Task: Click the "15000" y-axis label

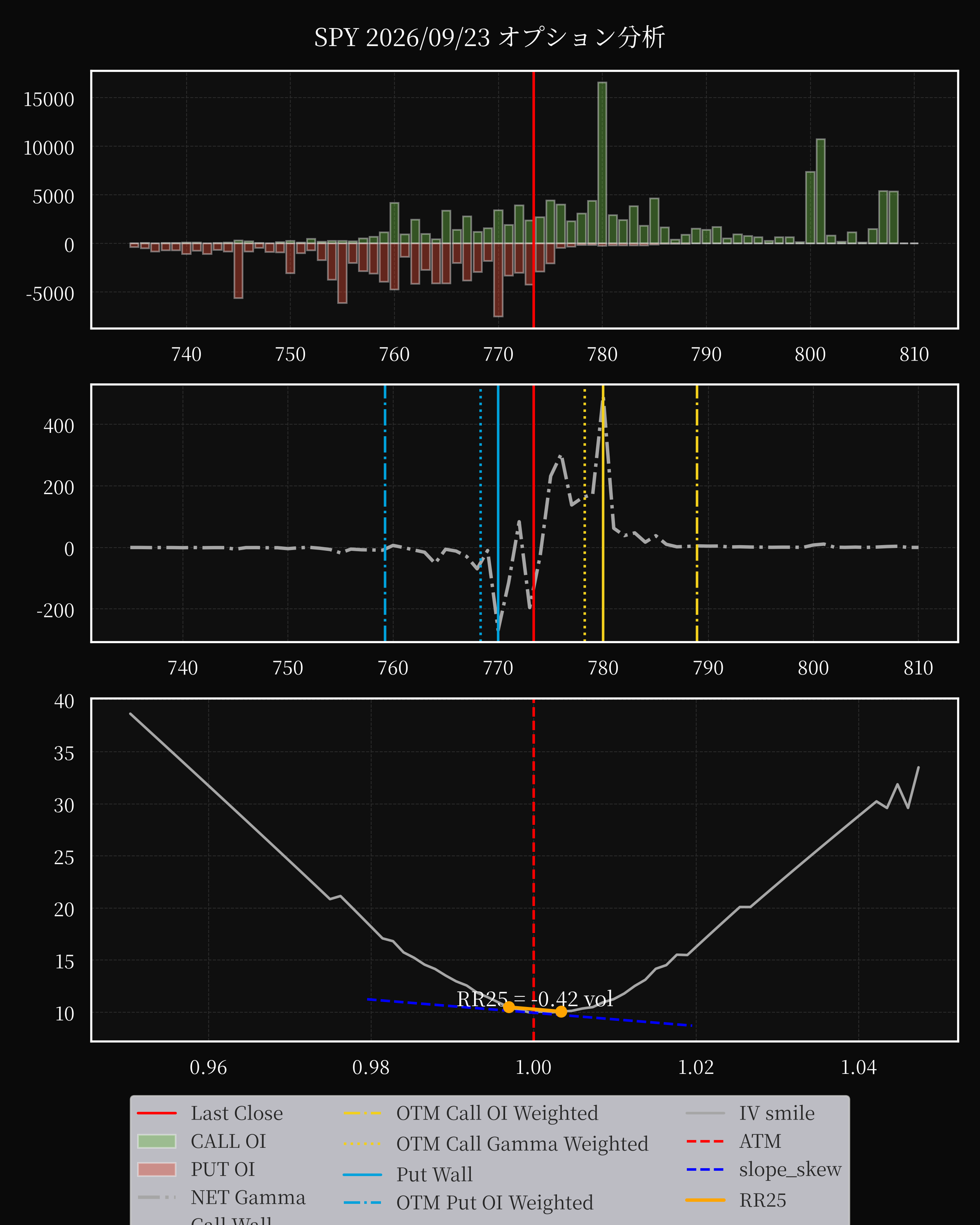Action: 49,100
